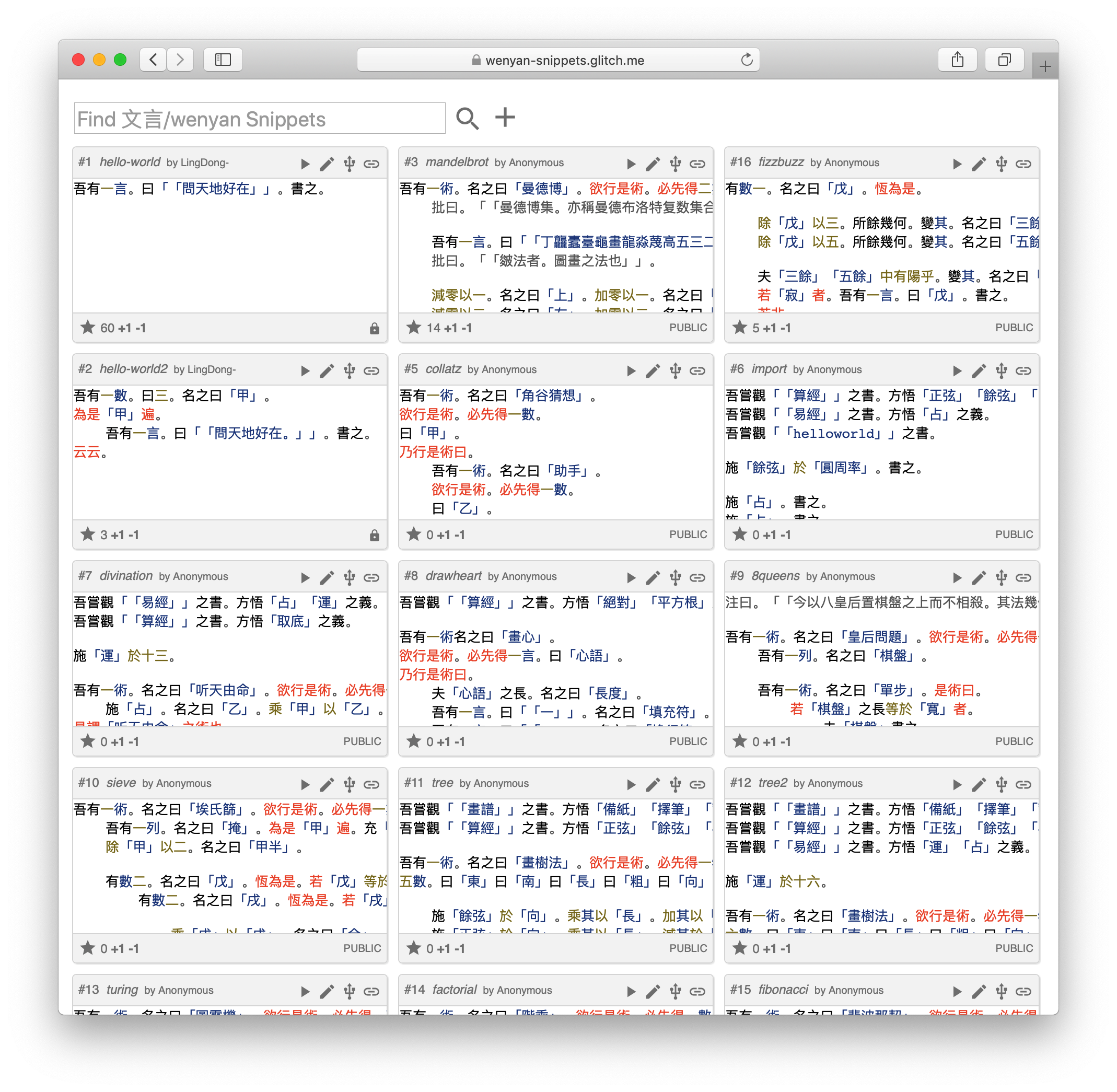Star the divination snippet
This screenshot has height=1092, width=1117.
point(88,741)
